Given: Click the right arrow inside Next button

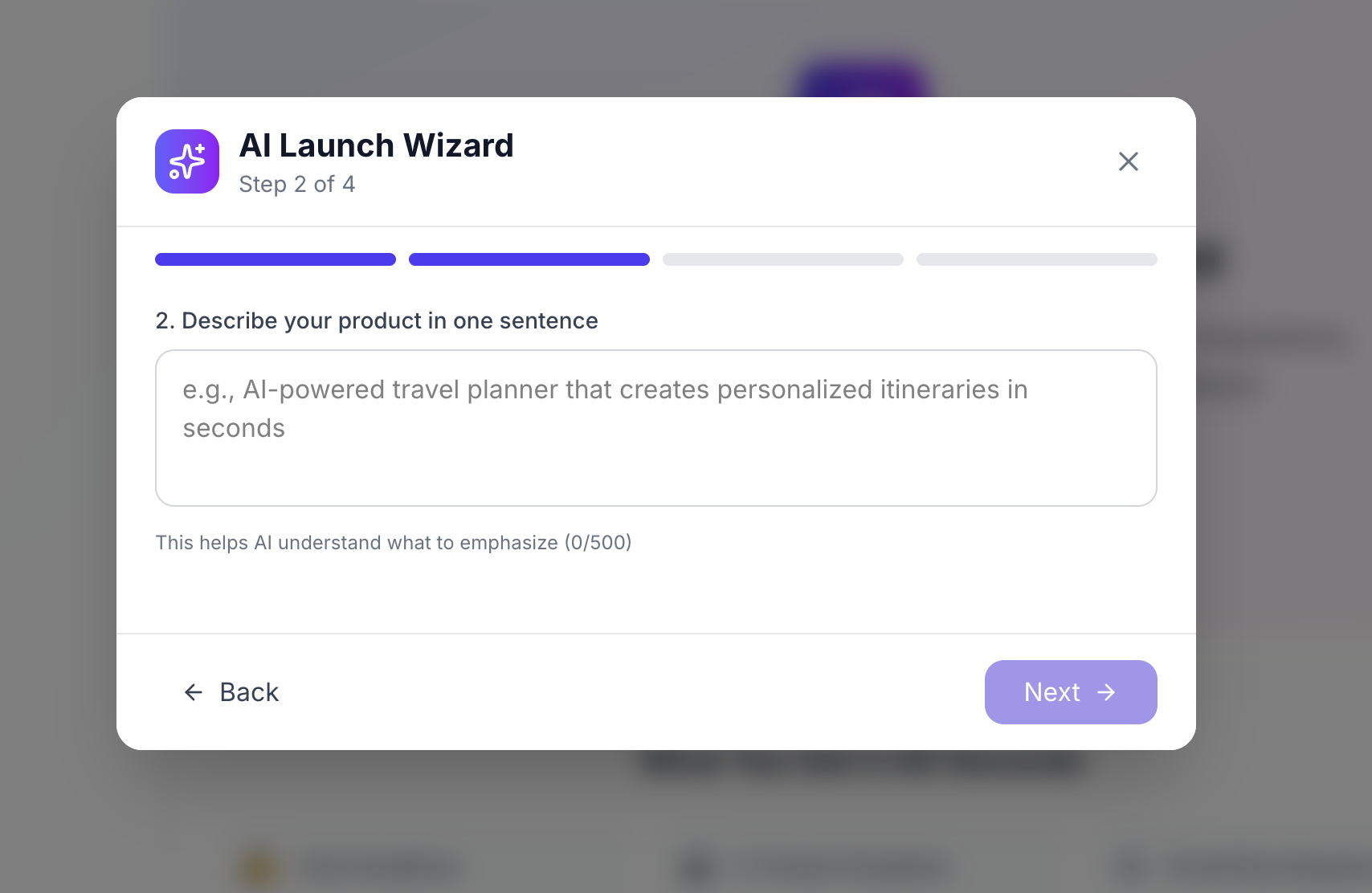Looking at the screenshot, I should pyautogui.click(x=1109, y=691).
